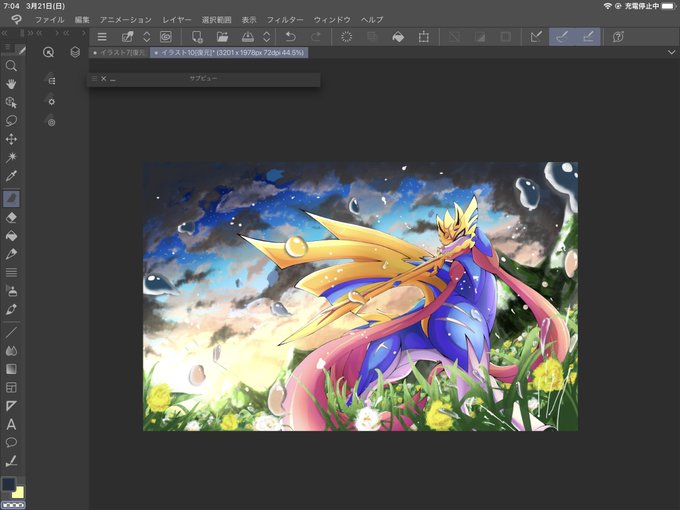Viewport: 680px width, 510px height.
Task: Select the Auto Select magic wand
Action: (11, 157)
